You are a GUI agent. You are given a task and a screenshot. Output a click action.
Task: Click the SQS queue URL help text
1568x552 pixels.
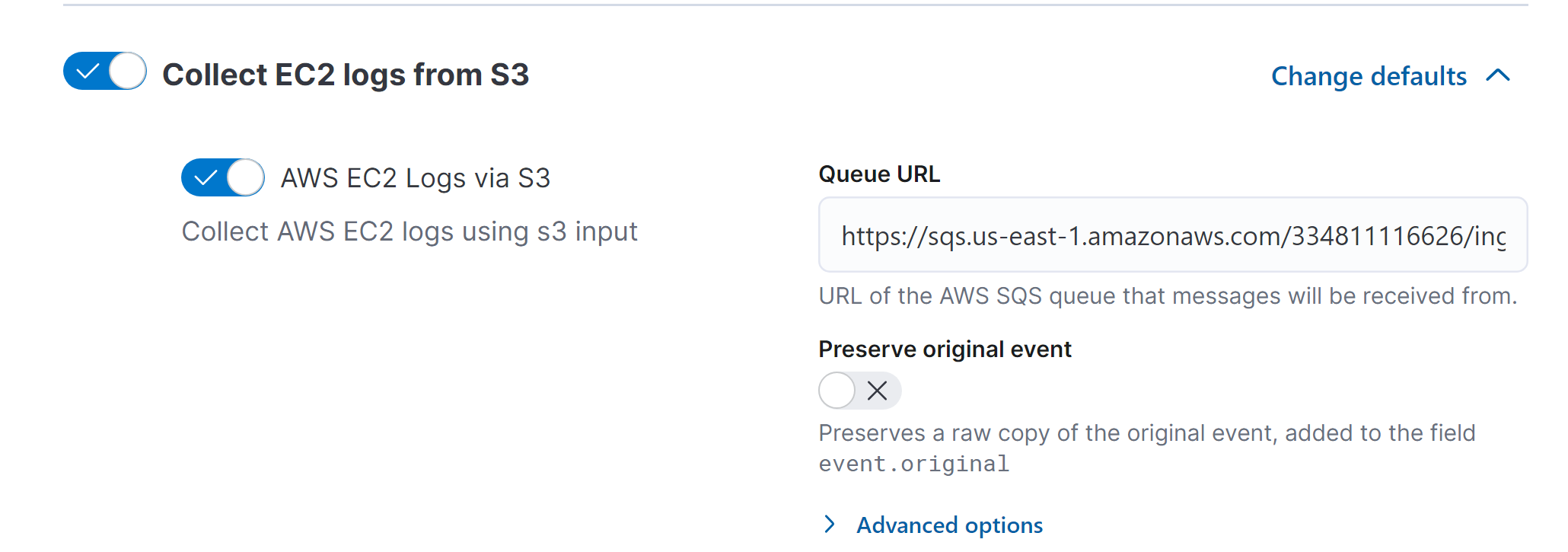tap(1168, 296)
